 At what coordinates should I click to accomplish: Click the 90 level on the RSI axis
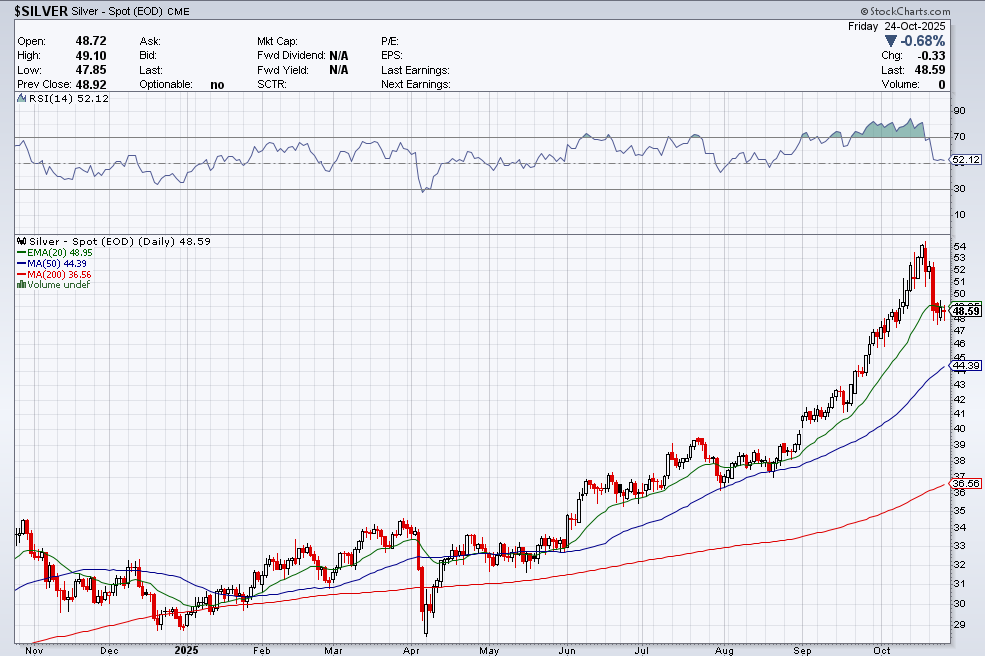(x=959, y=111)
